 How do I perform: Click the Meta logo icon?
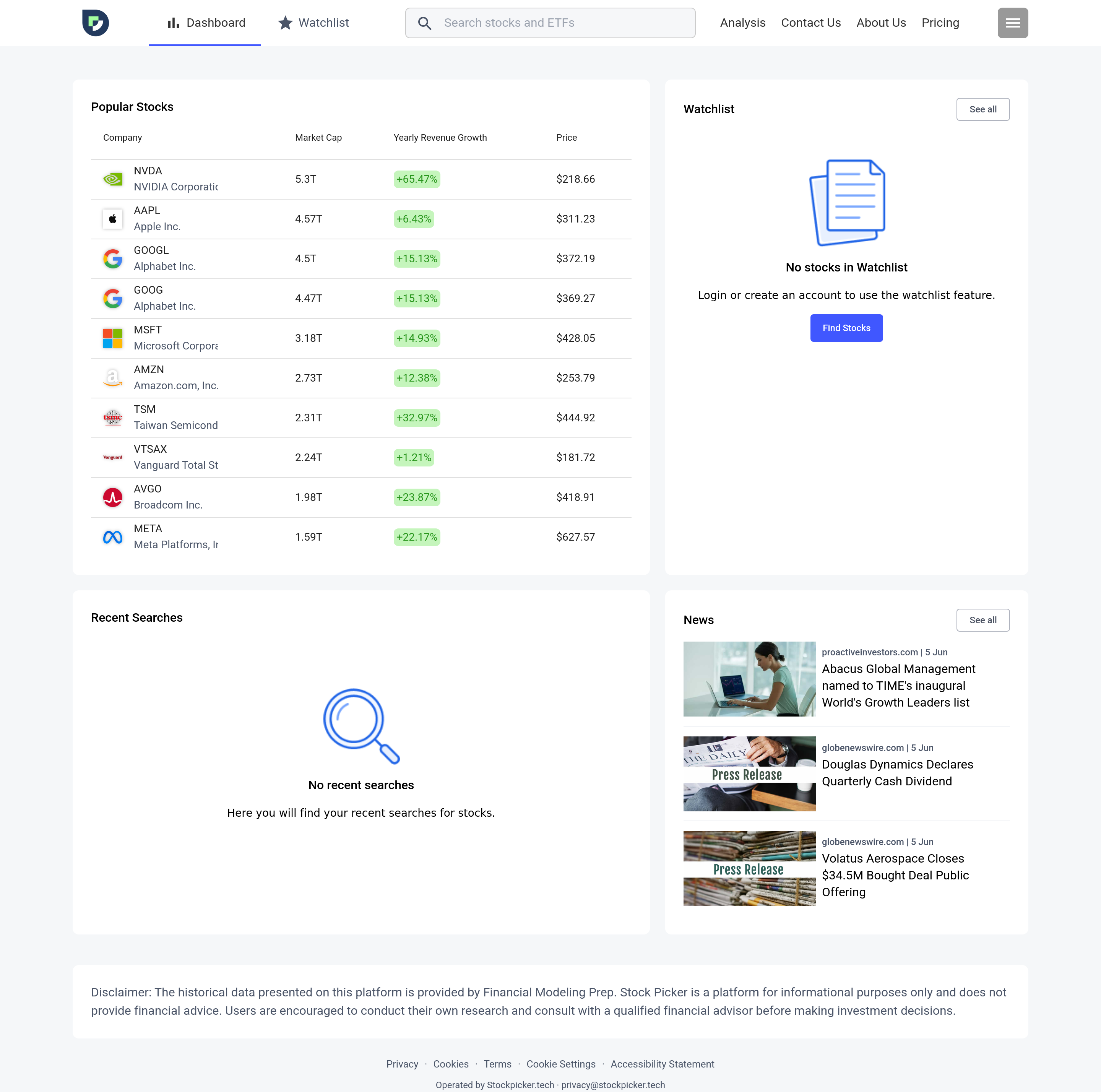[x=113, y=537]
